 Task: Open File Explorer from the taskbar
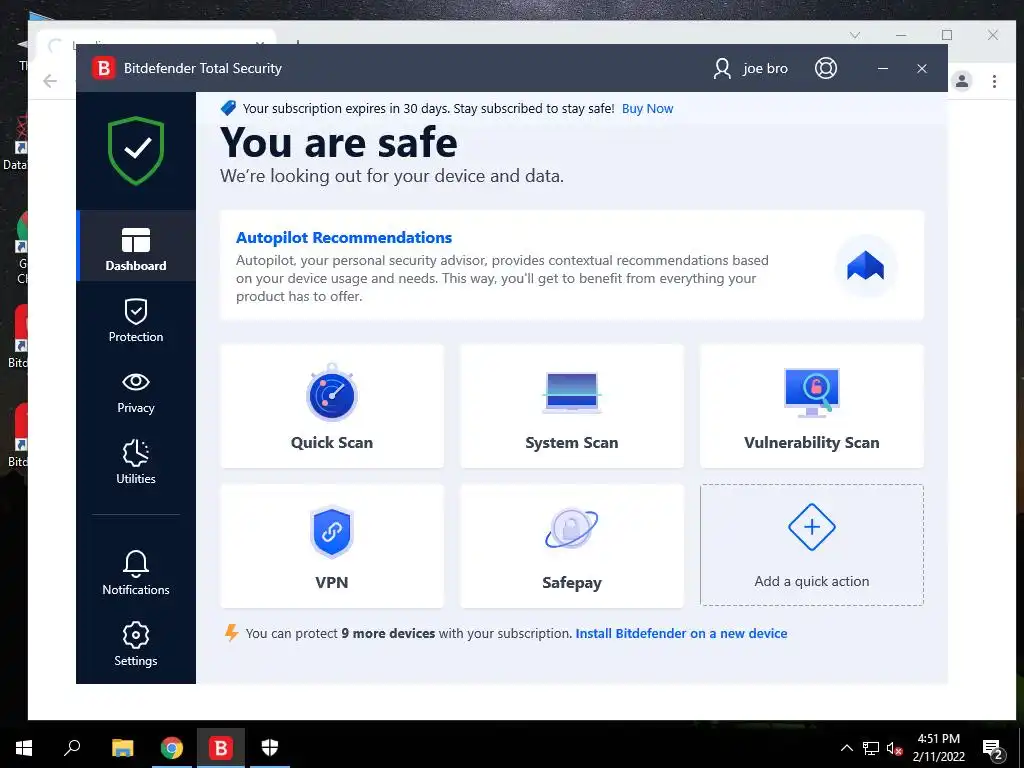point(122,748)
